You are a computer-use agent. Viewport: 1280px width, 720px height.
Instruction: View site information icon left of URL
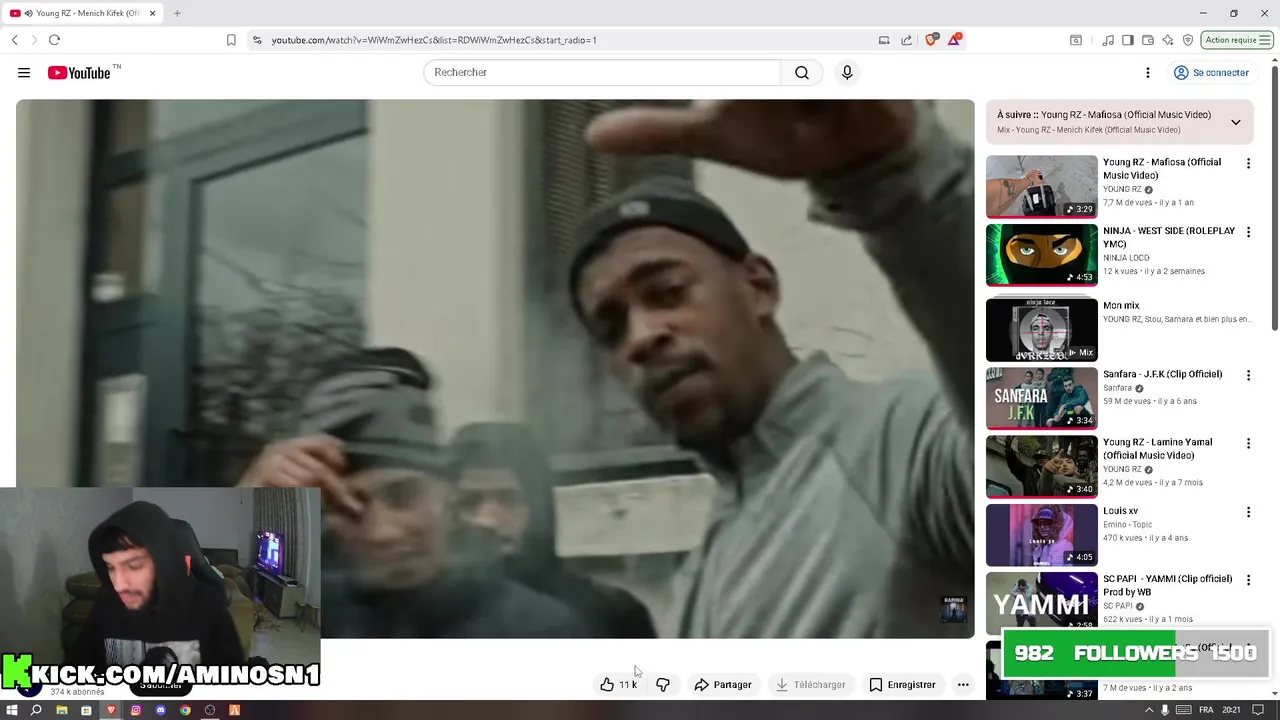tap(257, 40)
